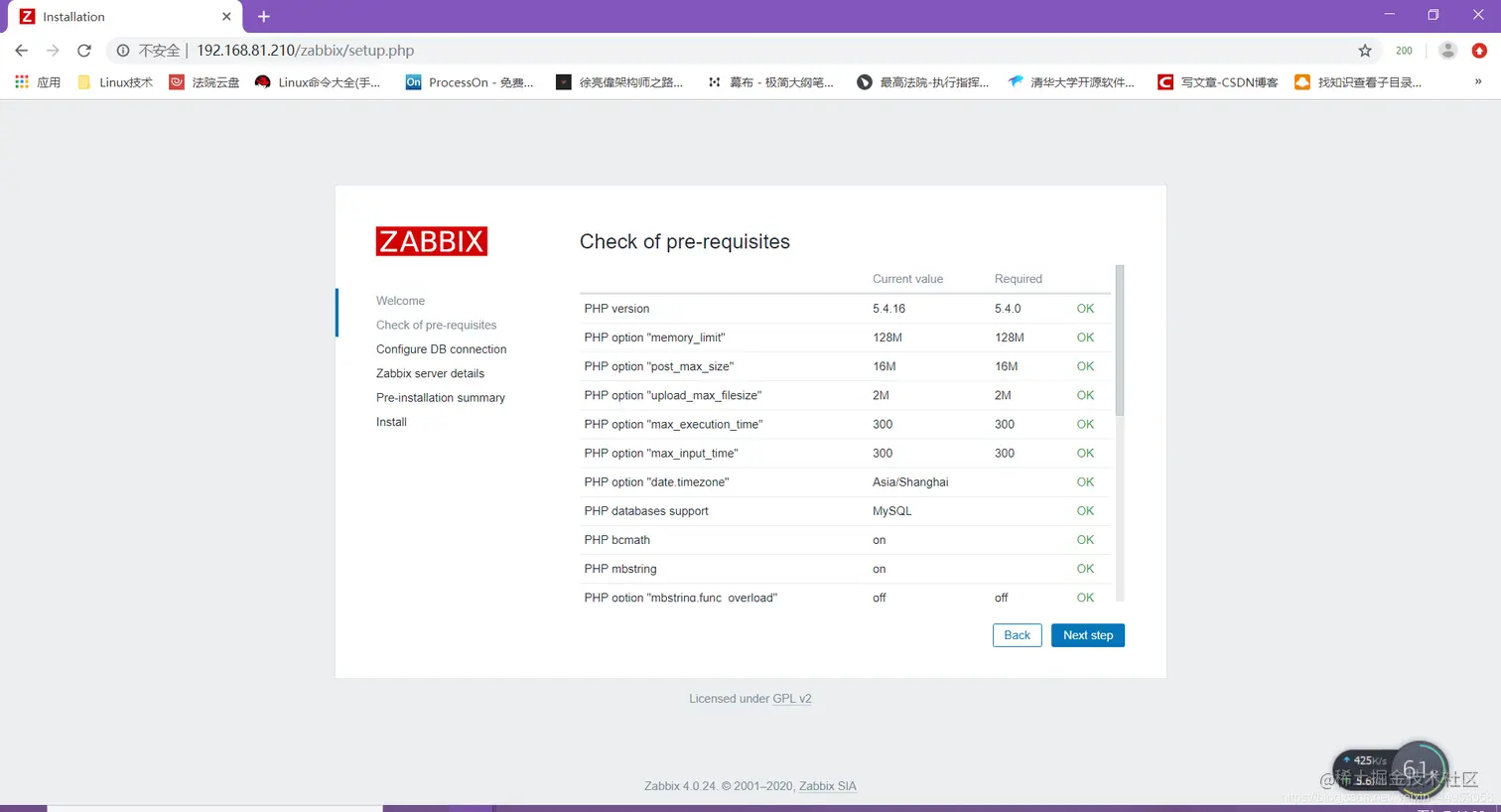1501x812 pixels.
Task: Open a new browser tab
Action: (264, 17)
